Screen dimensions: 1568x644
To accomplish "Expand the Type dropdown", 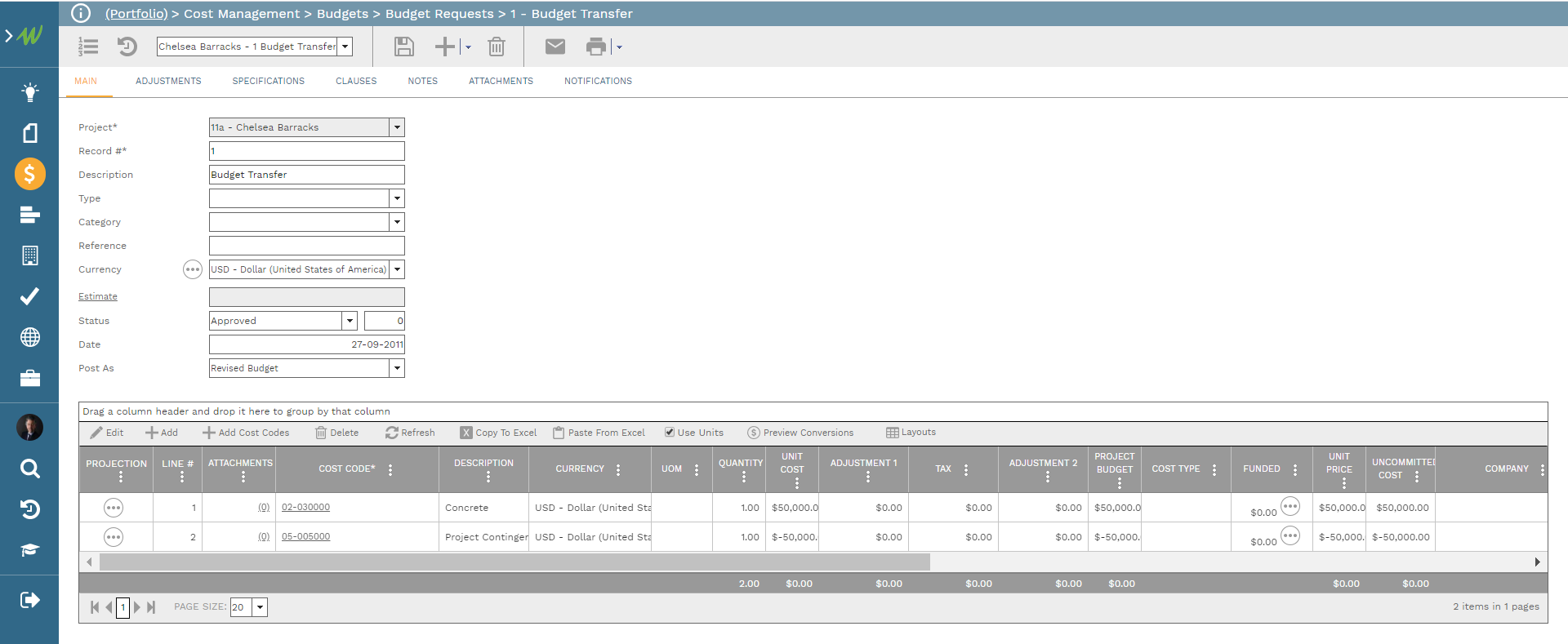I will coord(397,198).
